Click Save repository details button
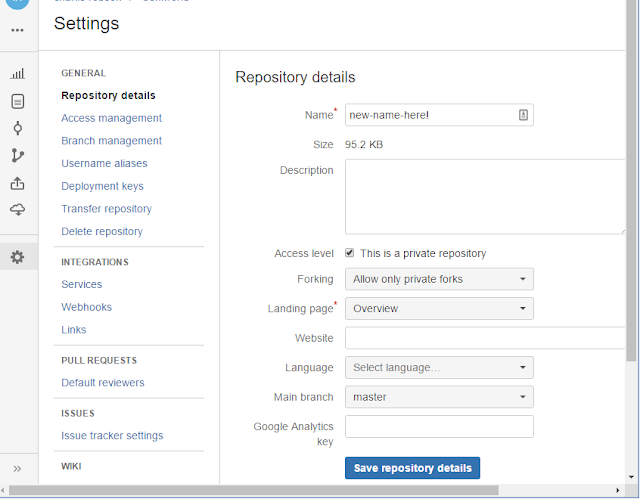The height and width of the screenshot is (499, 640). [412, 468]
